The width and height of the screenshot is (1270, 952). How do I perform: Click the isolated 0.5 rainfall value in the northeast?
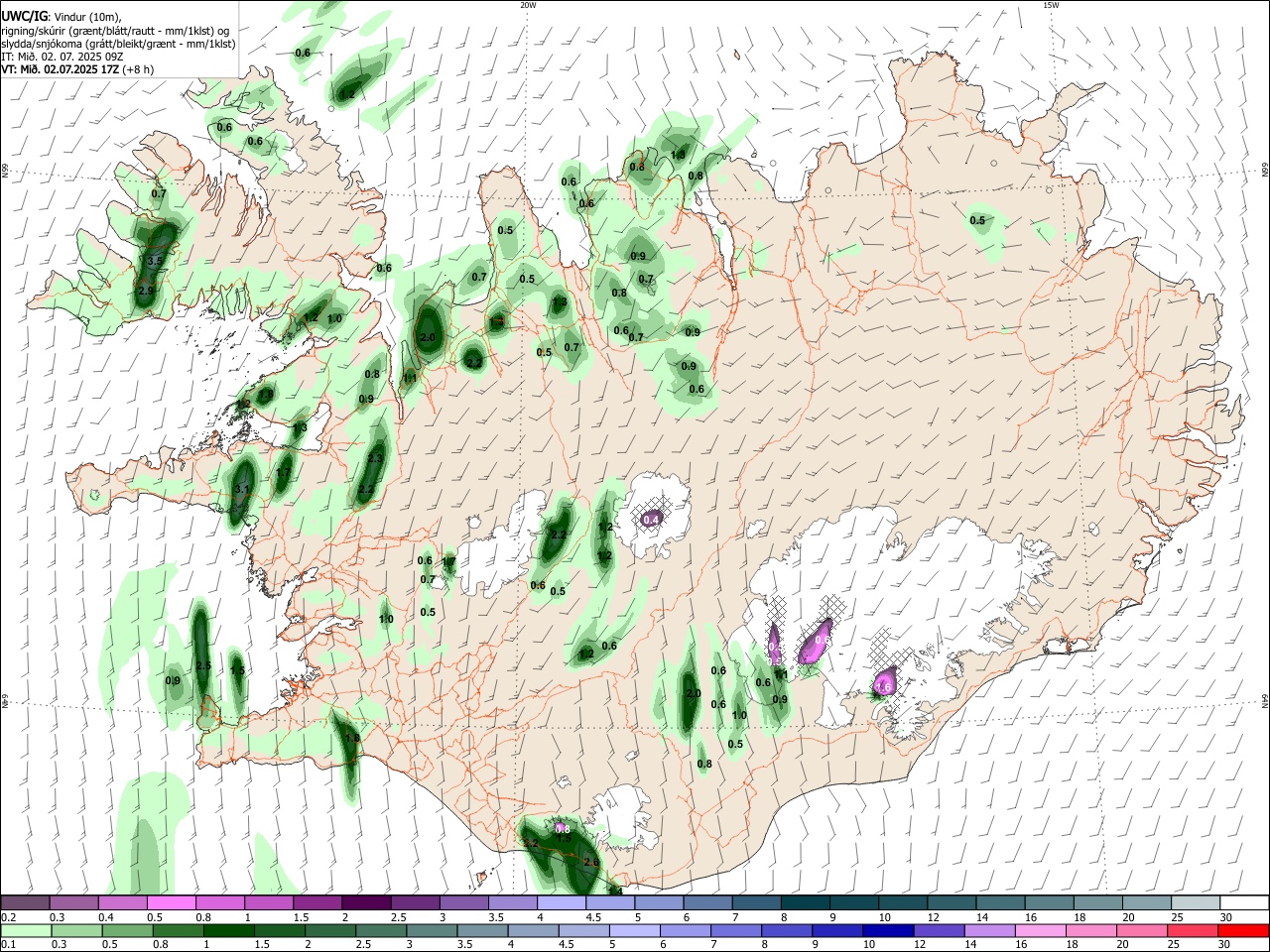tap(977, 220)
